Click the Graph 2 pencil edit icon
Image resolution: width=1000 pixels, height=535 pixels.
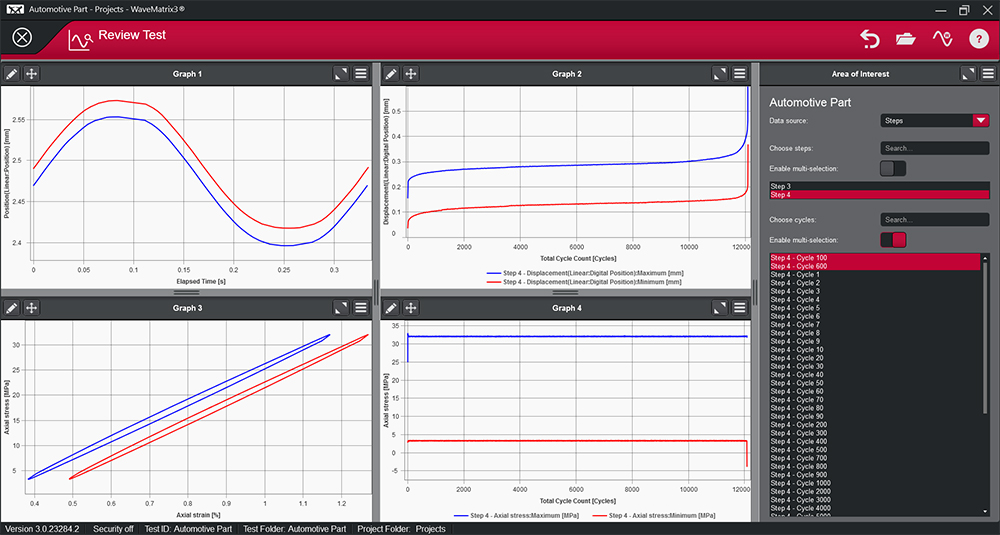click(x=391, y=74)
